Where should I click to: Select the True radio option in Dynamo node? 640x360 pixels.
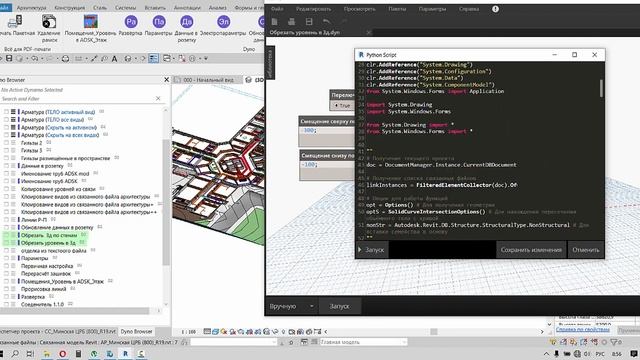[336, 105]
